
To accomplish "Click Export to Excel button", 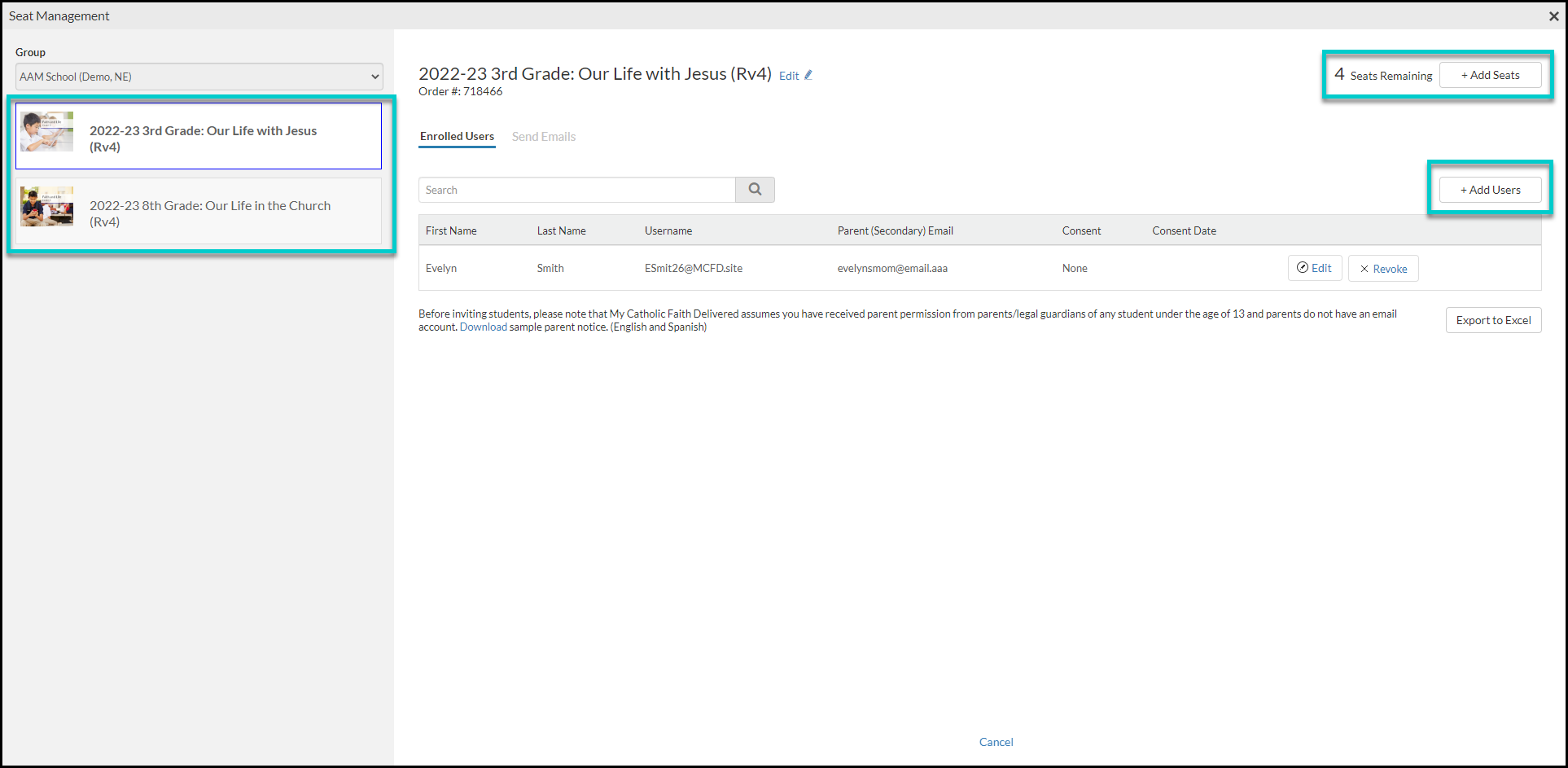I will [x=1493, y=320].
